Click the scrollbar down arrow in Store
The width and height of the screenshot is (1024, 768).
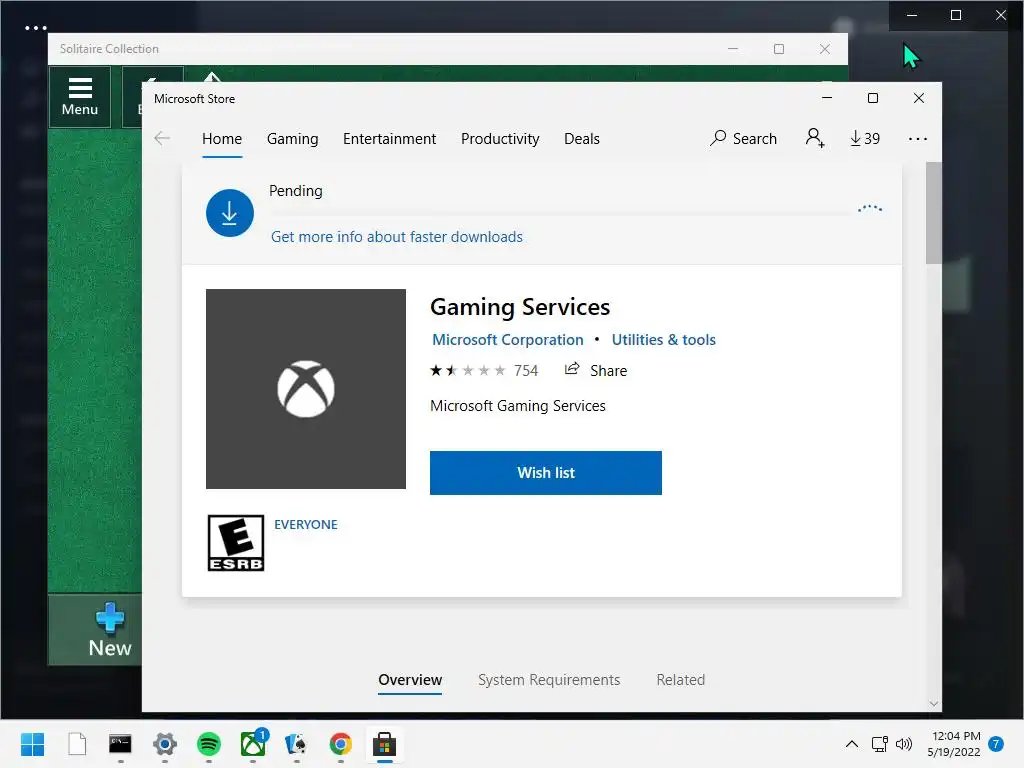click(934, 703)
